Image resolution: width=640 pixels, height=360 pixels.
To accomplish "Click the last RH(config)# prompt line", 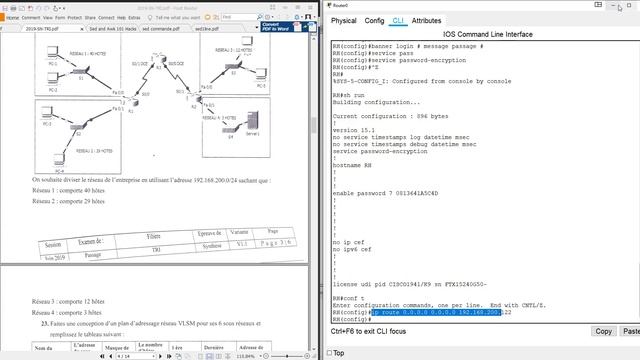I will tap(351, 319).
